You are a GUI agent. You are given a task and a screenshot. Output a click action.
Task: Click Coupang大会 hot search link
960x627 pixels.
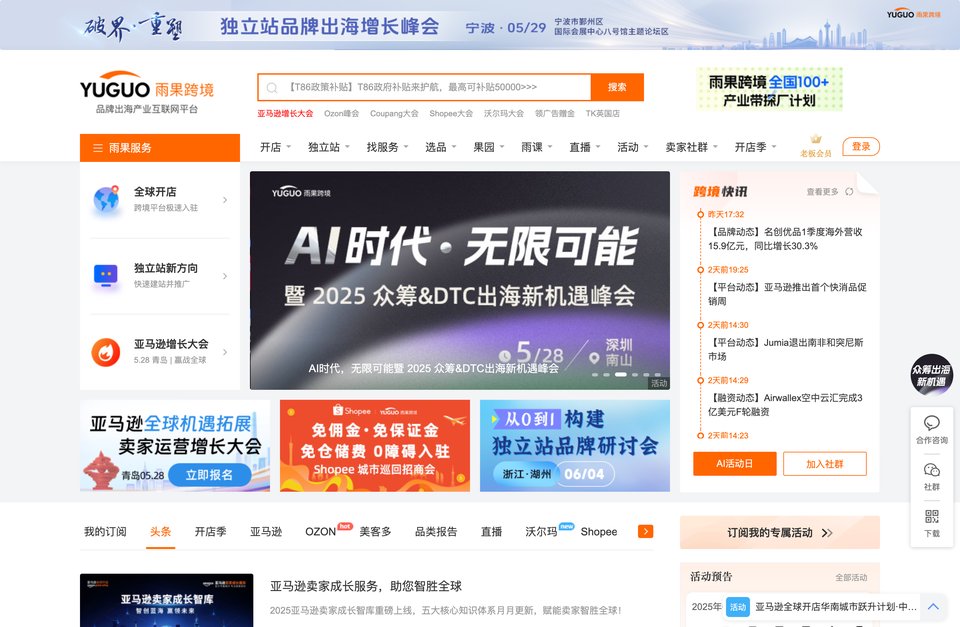(394, 113)
